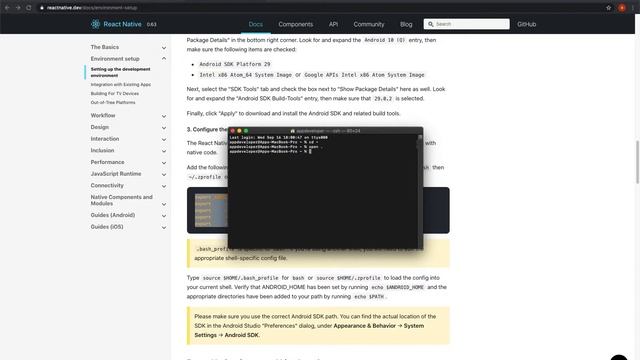Open Out-of-Tree Platforms page

pyautogui.click(x=113, y=102)
